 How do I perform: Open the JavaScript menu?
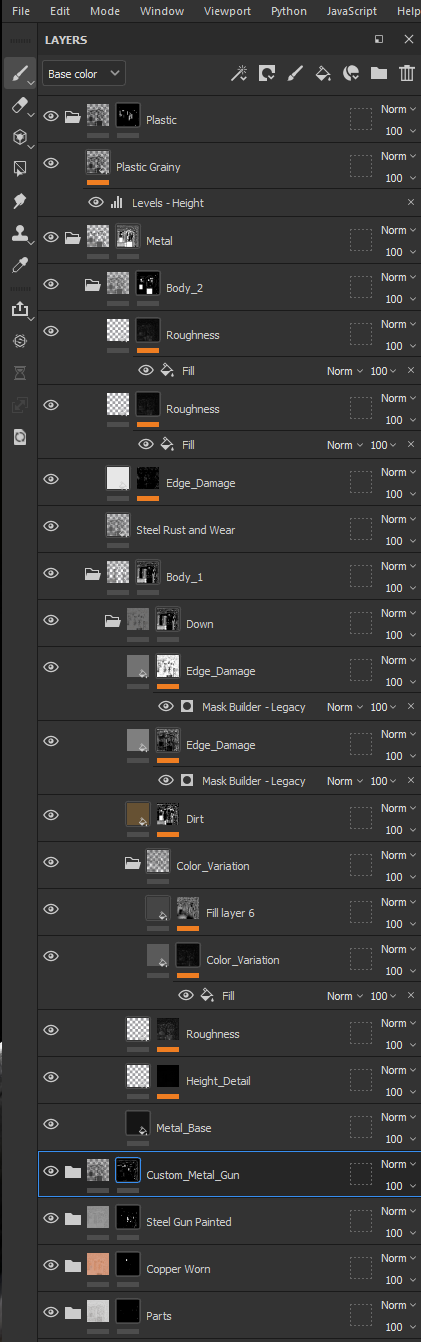point(352,11)
